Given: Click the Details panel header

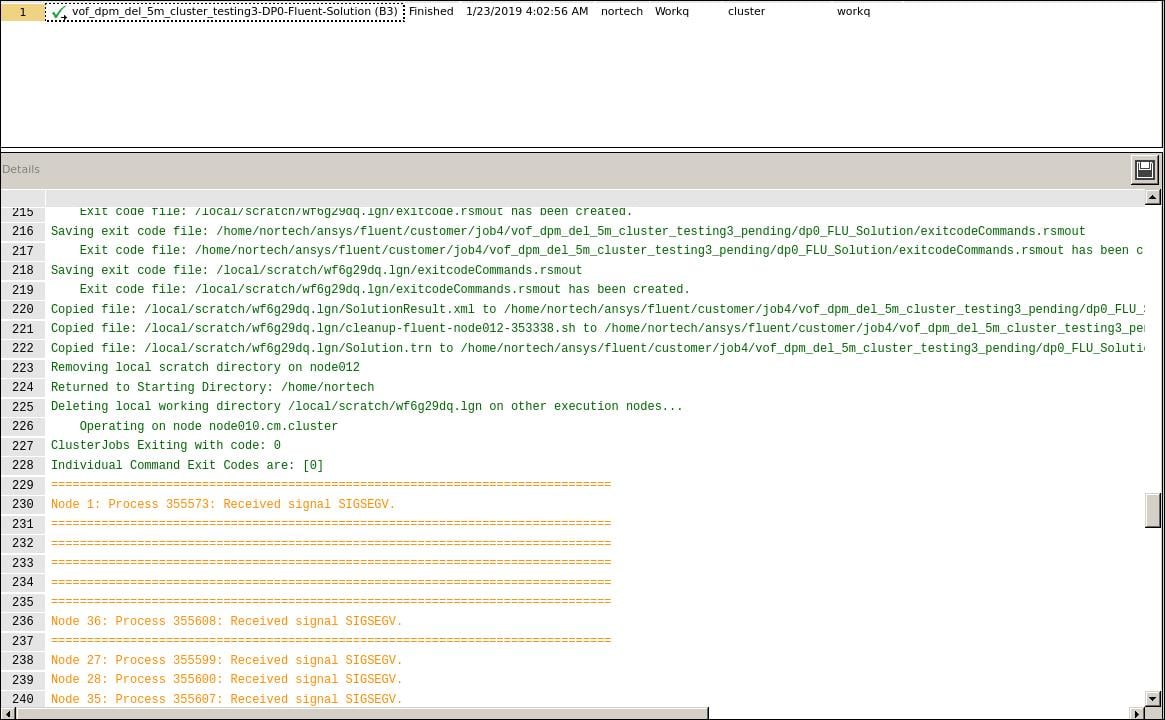Looking at the screenshot, I should point(21,169).
